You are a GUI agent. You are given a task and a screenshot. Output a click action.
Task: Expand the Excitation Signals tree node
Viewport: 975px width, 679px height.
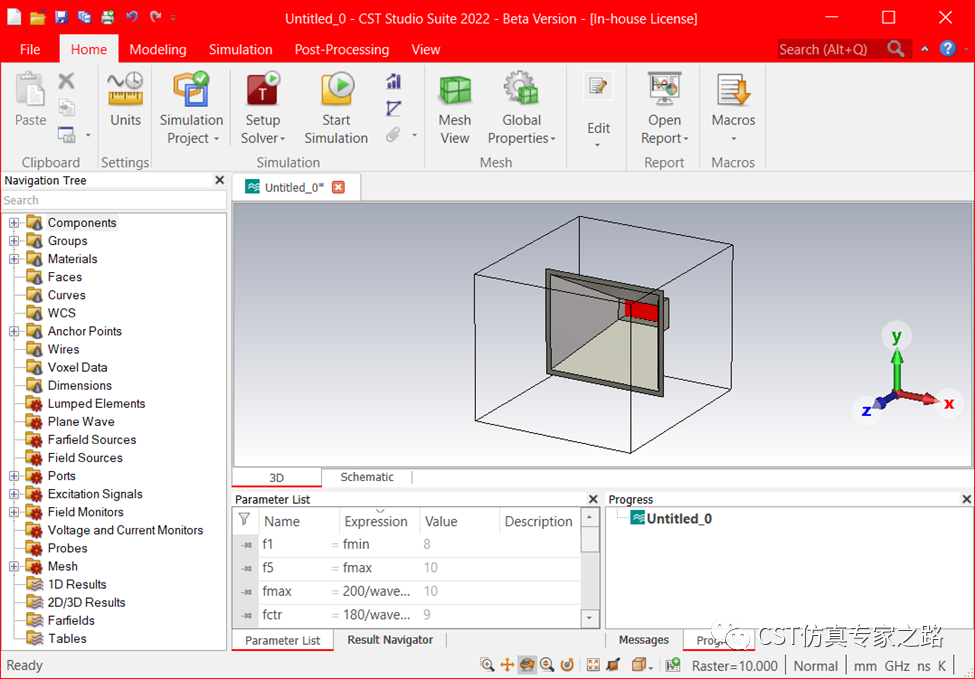click(x=14, y=494)
